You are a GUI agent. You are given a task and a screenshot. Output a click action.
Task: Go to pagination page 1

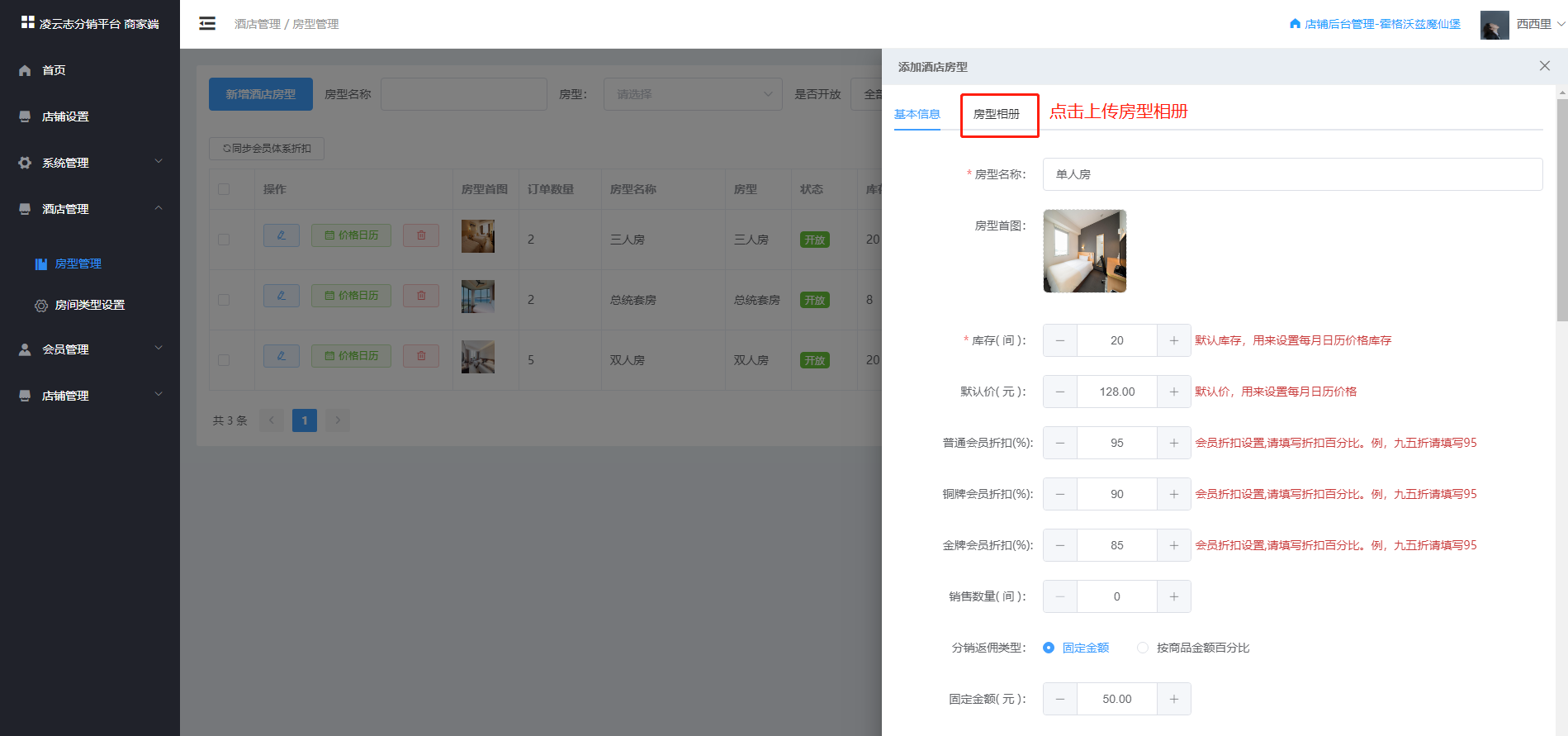click(x=305, y=420)
